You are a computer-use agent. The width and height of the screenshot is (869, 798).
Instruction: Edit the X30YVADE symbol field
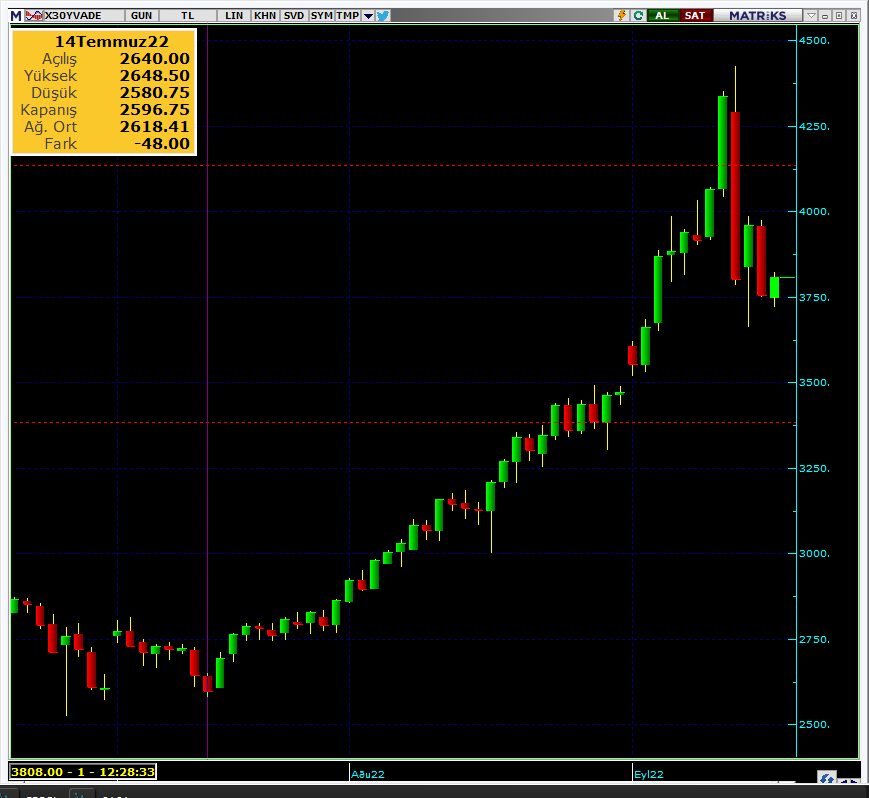(83, 16)
